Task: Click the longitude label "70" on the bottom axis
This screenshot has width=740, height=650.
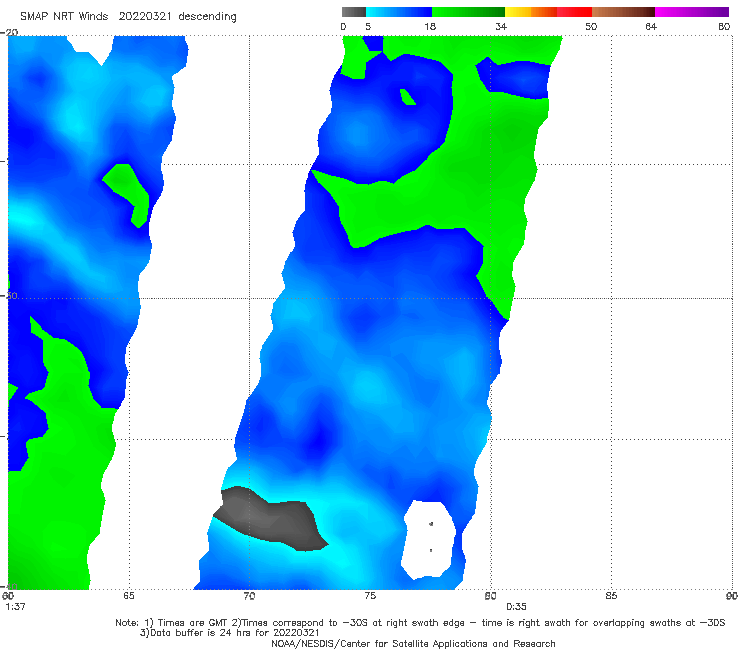Action: click(x=249, y=596)
